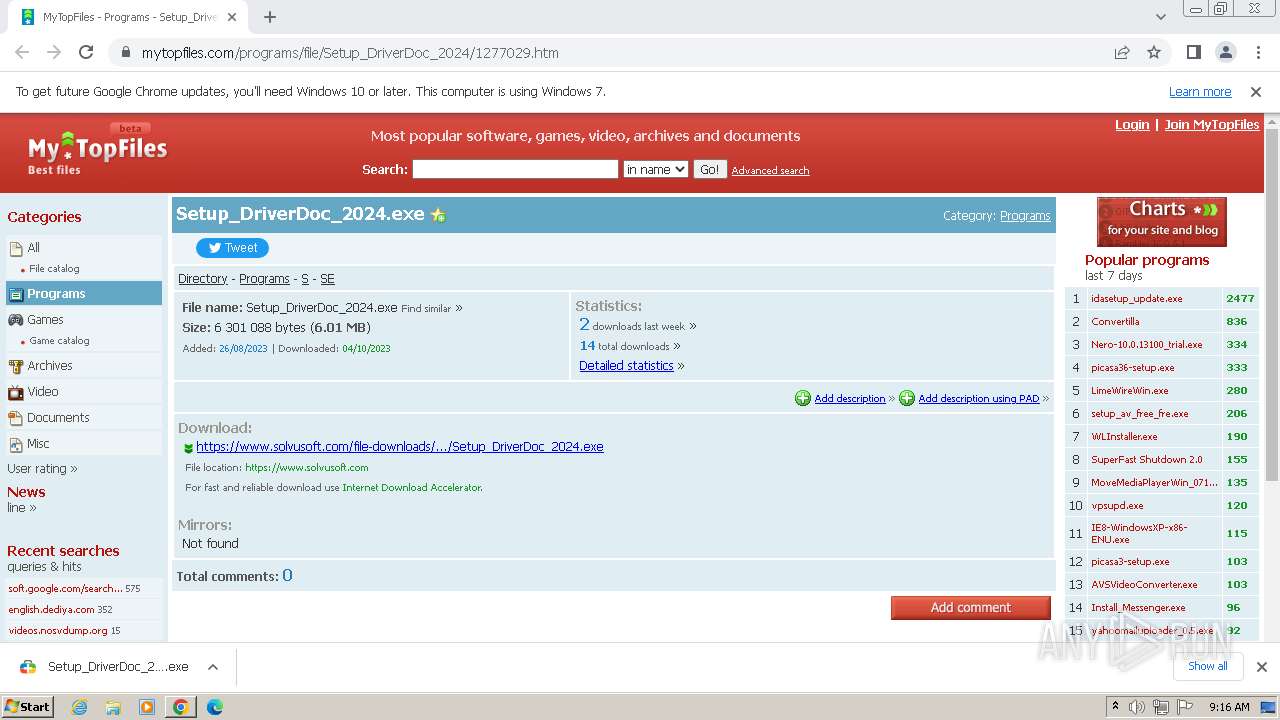Open SuperFast Shutdown 2.0 entry

(1146, 460)
